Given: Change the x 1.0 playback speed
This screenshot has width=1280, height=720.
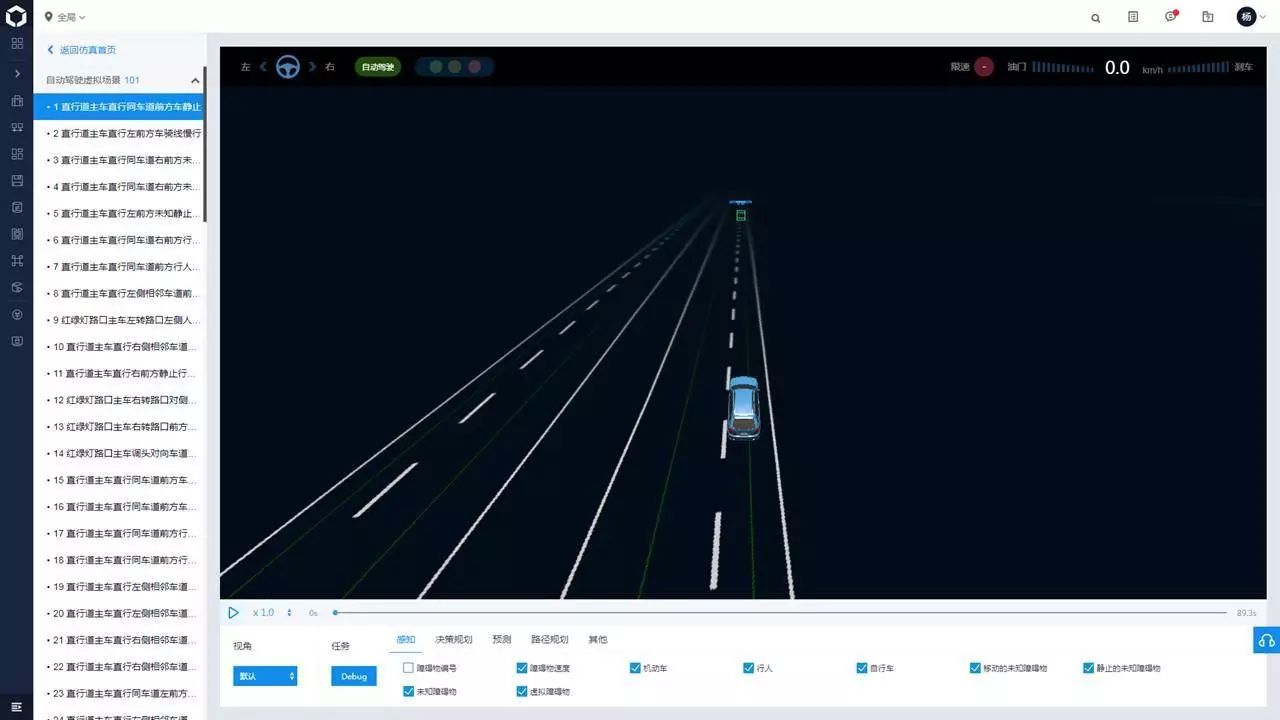Looking at the screenshot, I should tap(272, 613).
